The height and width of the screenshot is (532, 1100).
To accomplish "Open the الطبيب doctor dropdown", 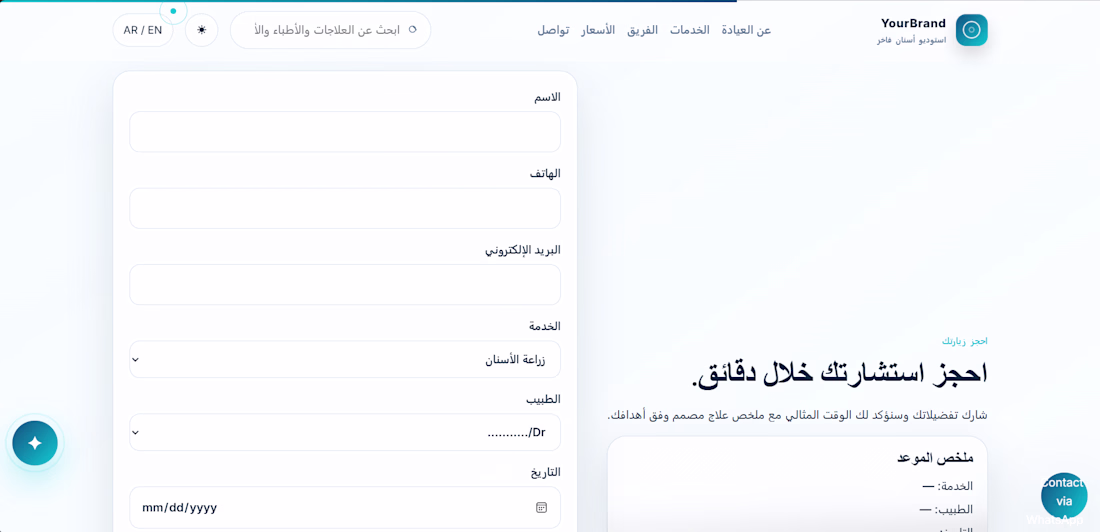I will [345, 432].
